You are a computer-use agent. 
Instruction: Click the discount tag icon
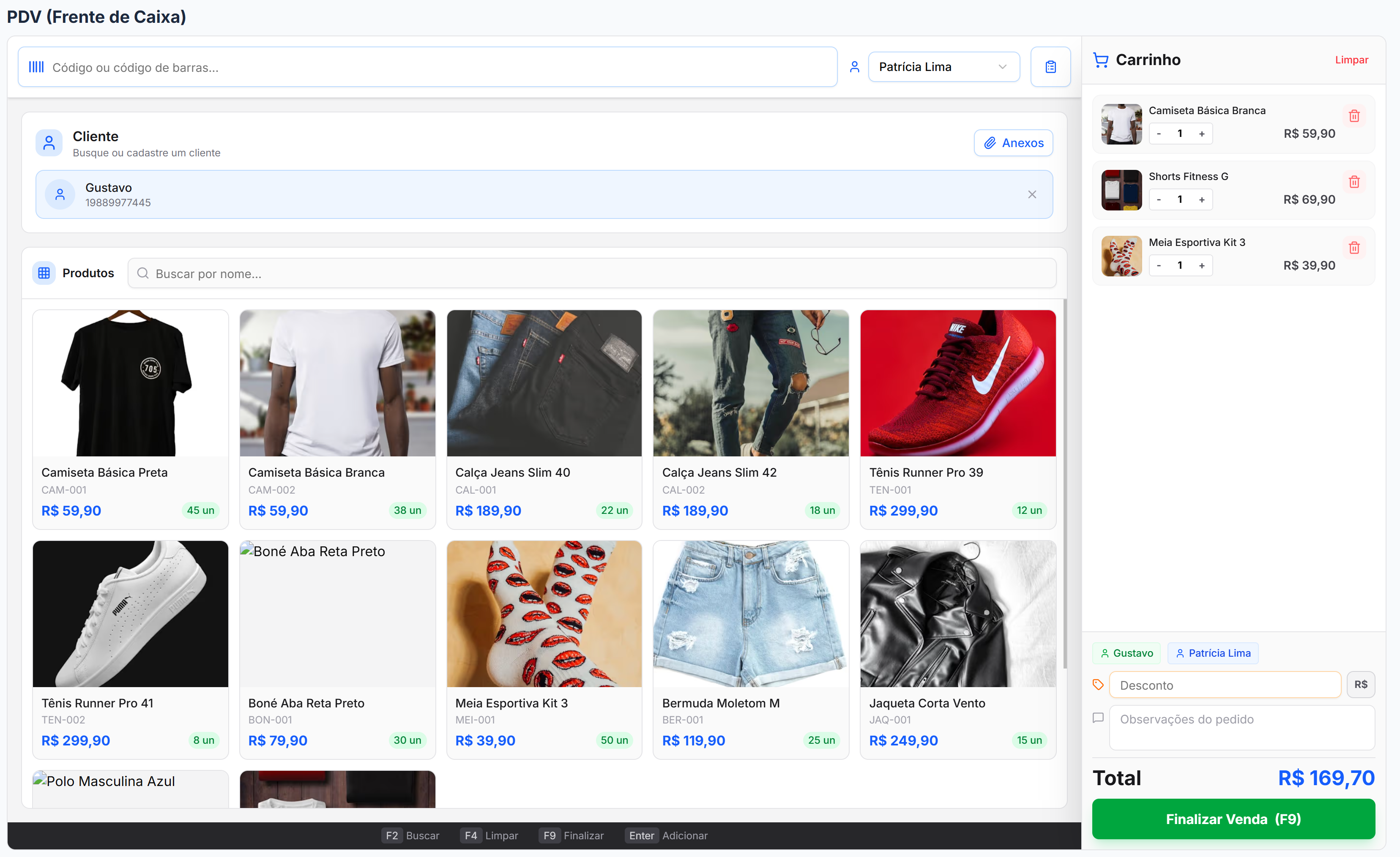pos(1098,684)
